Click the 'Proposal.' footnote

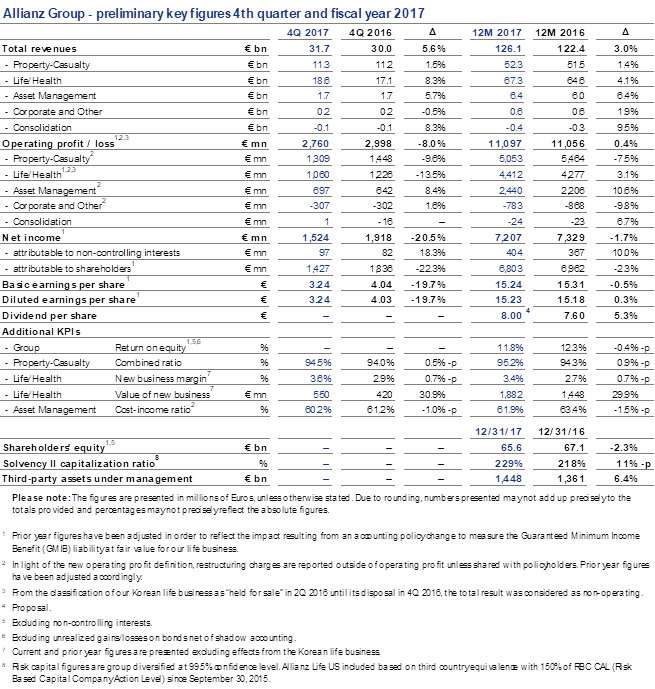pos(32,608)
